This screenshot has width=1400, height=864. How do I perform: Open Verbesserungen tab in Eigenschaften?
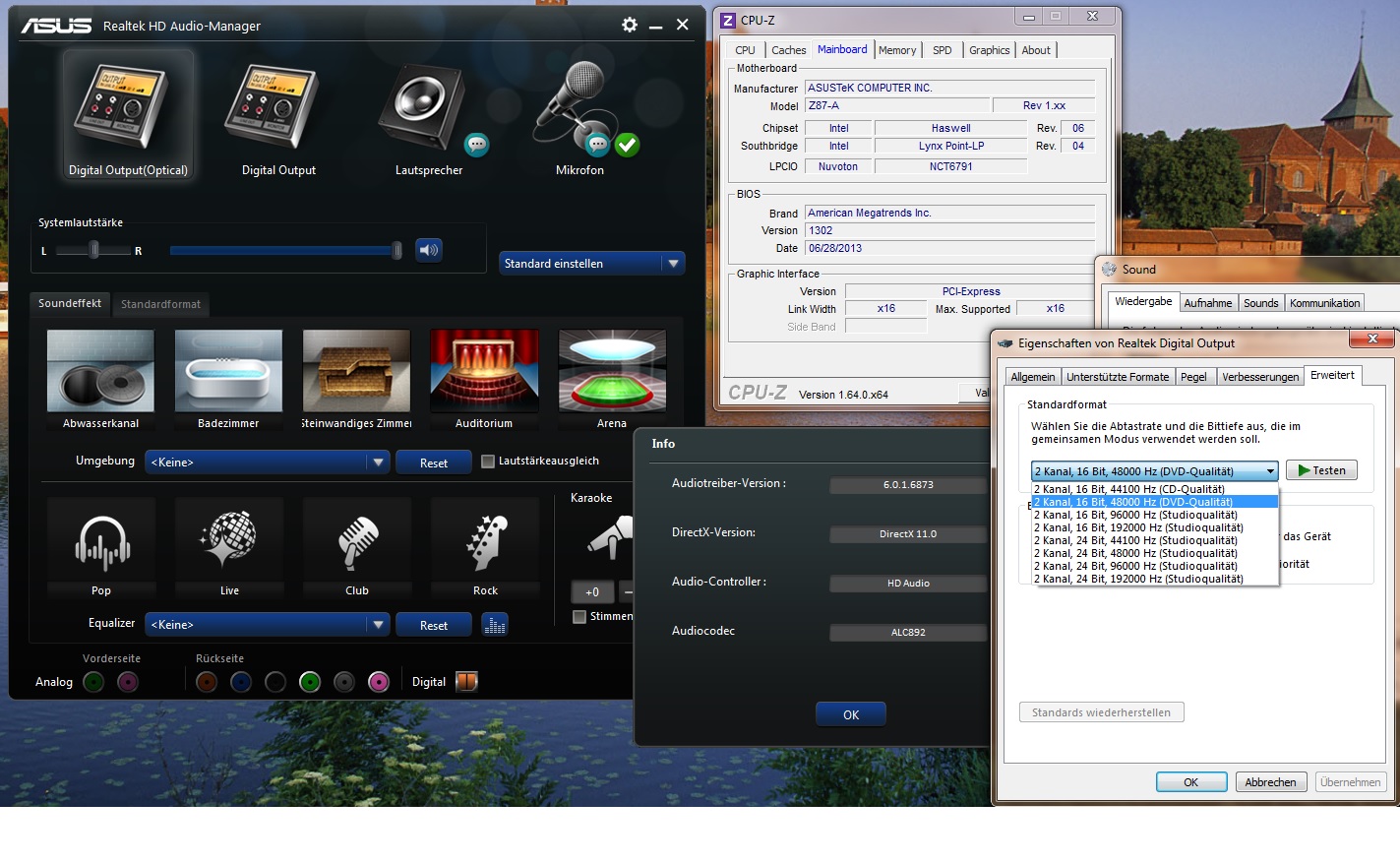coord(1260,377)
